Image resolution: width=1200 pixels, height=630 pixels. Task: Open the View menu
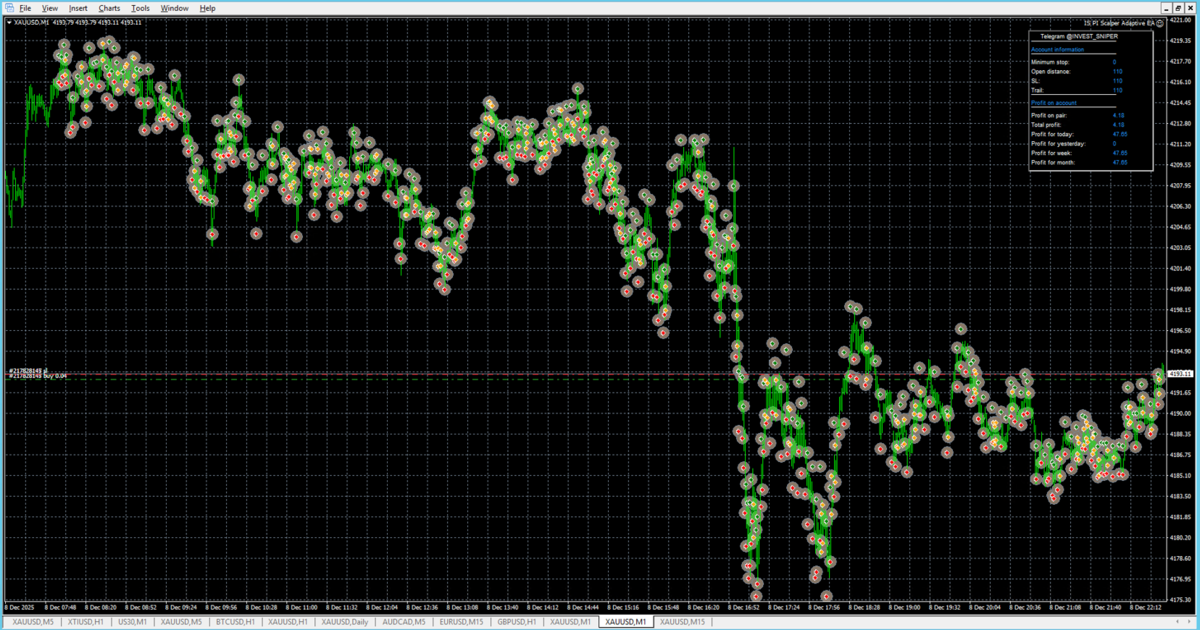pos(50,8)
